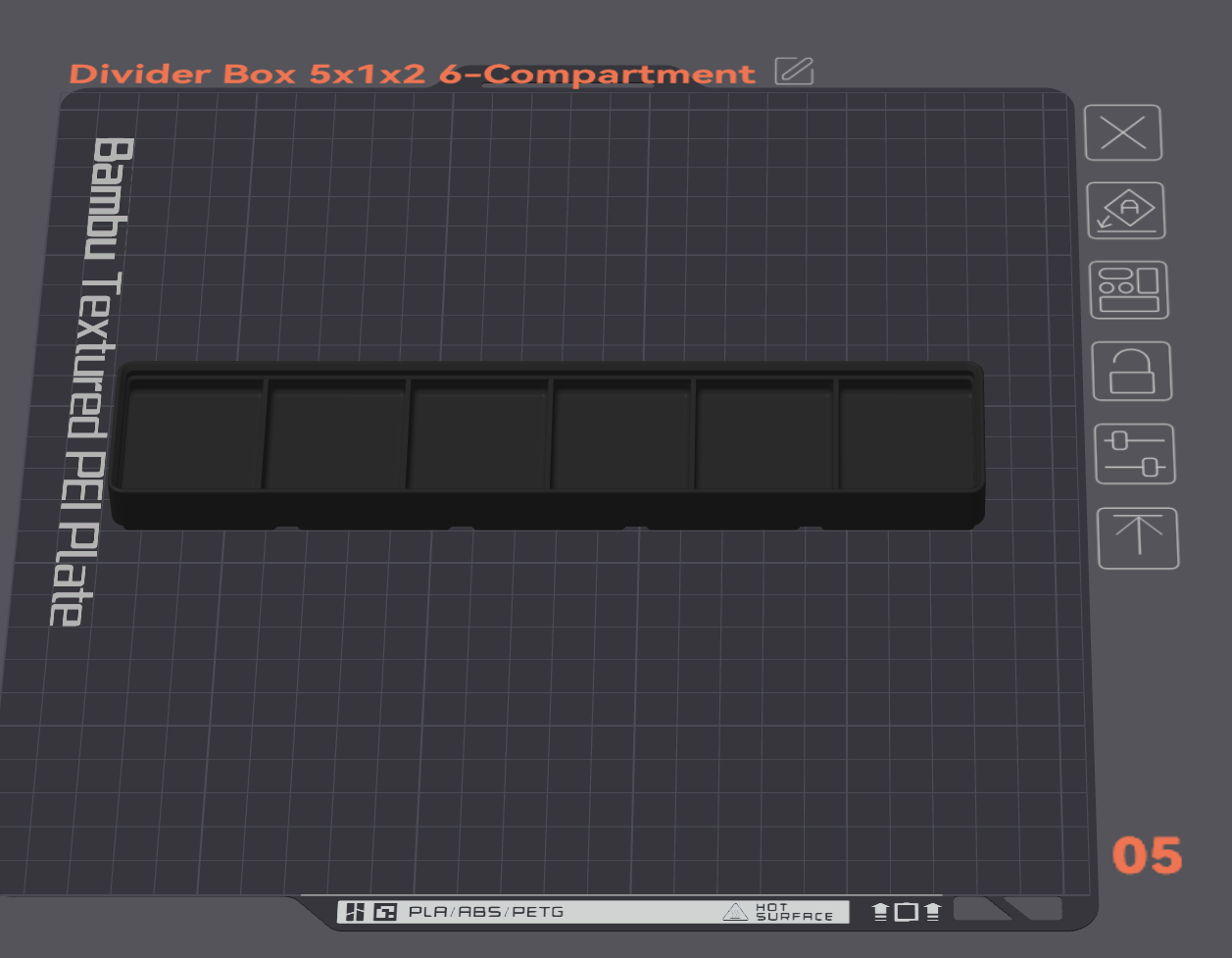Arrange objects on plate icon
This screenshot has height=958, width=1232.
pyautogui.click(x=1129, y=290)
